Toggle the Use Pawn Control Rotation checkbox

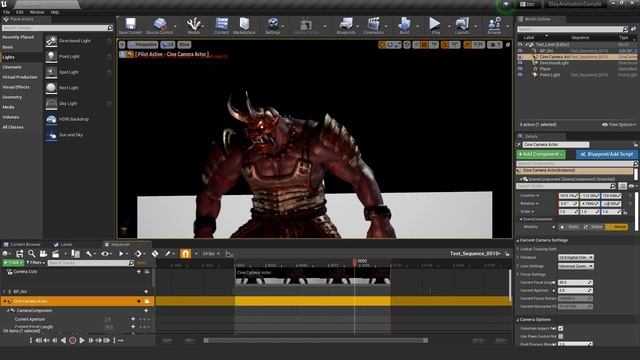coord(561,336)
